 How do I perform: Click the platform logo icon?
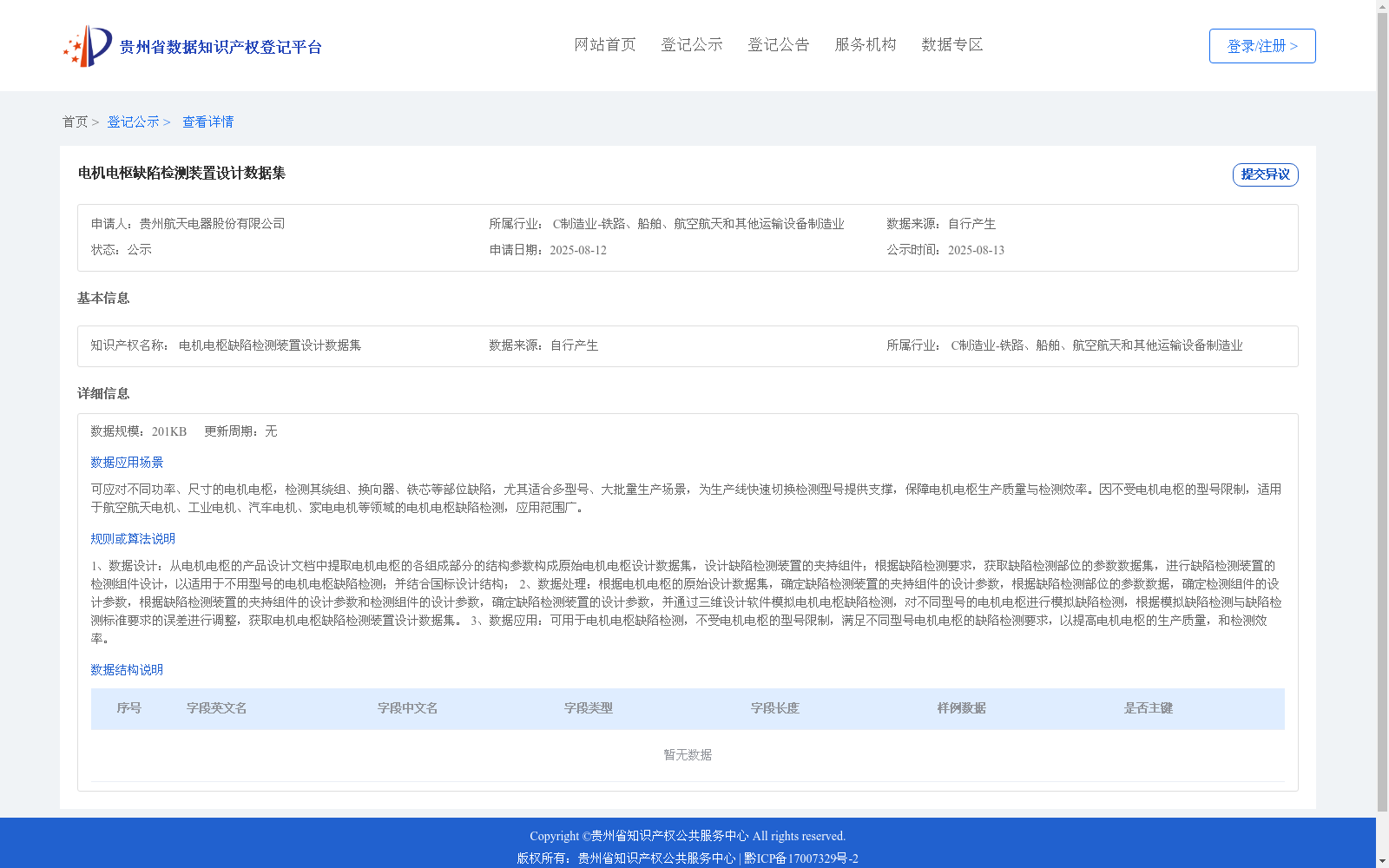coord(88,46)
